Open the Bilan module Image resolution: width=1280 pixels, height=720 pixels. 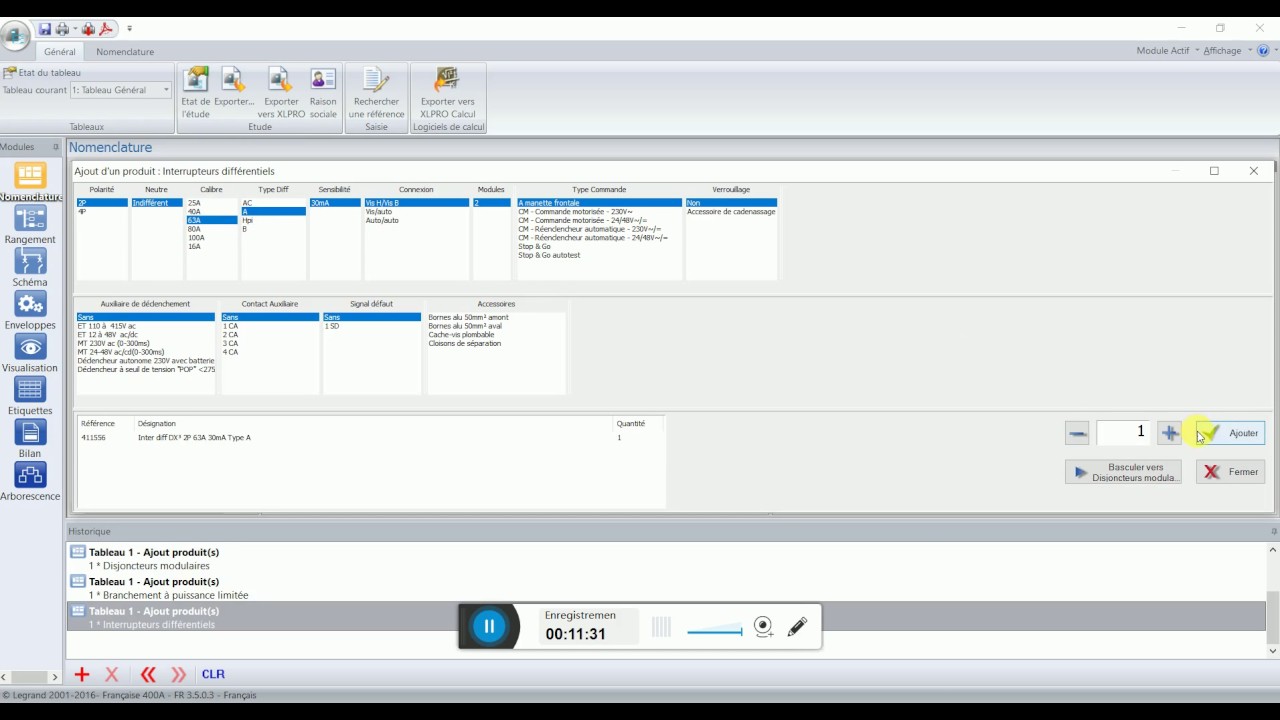(30, 439)
